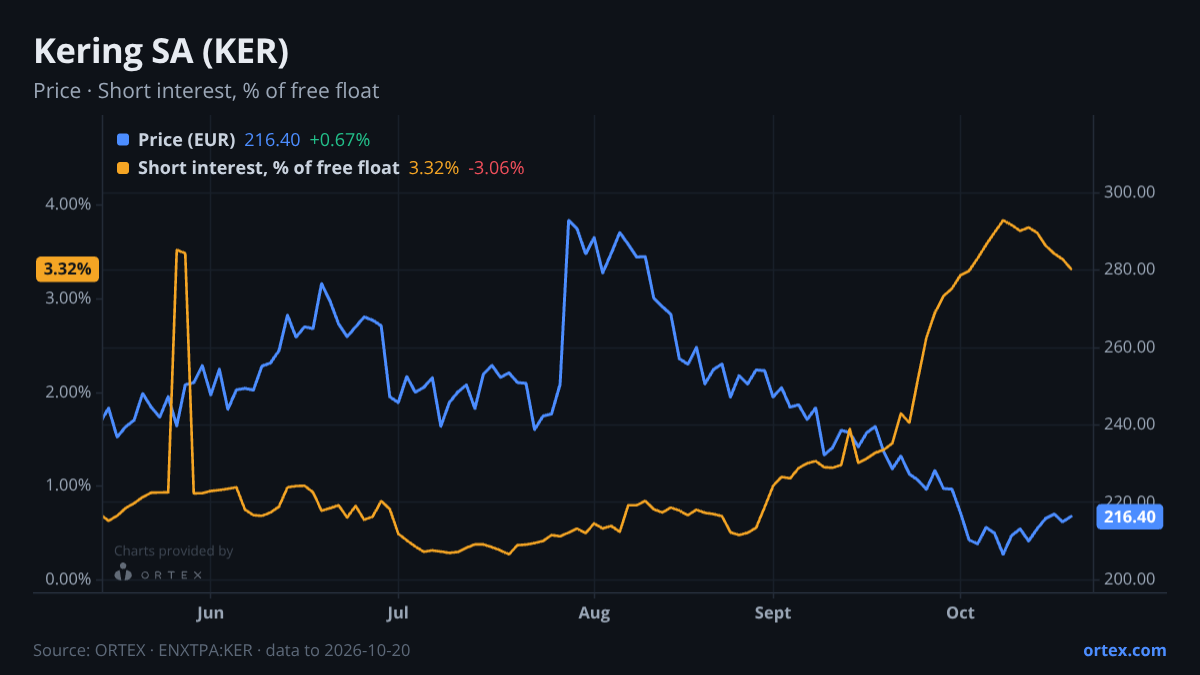Click the 280.00 right axis label
Image resolution: width=1200 pixels, height=675 pixels.
[1130, 270]
